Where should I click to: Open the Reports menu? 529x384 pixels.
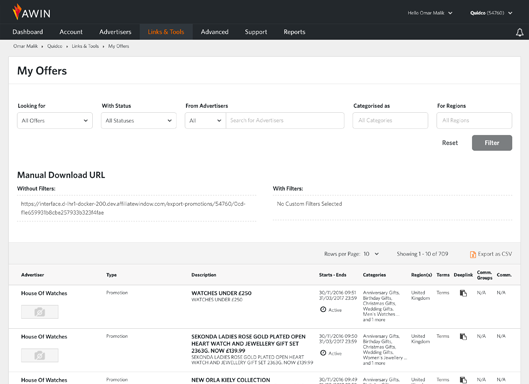click(x=294, y=32)
